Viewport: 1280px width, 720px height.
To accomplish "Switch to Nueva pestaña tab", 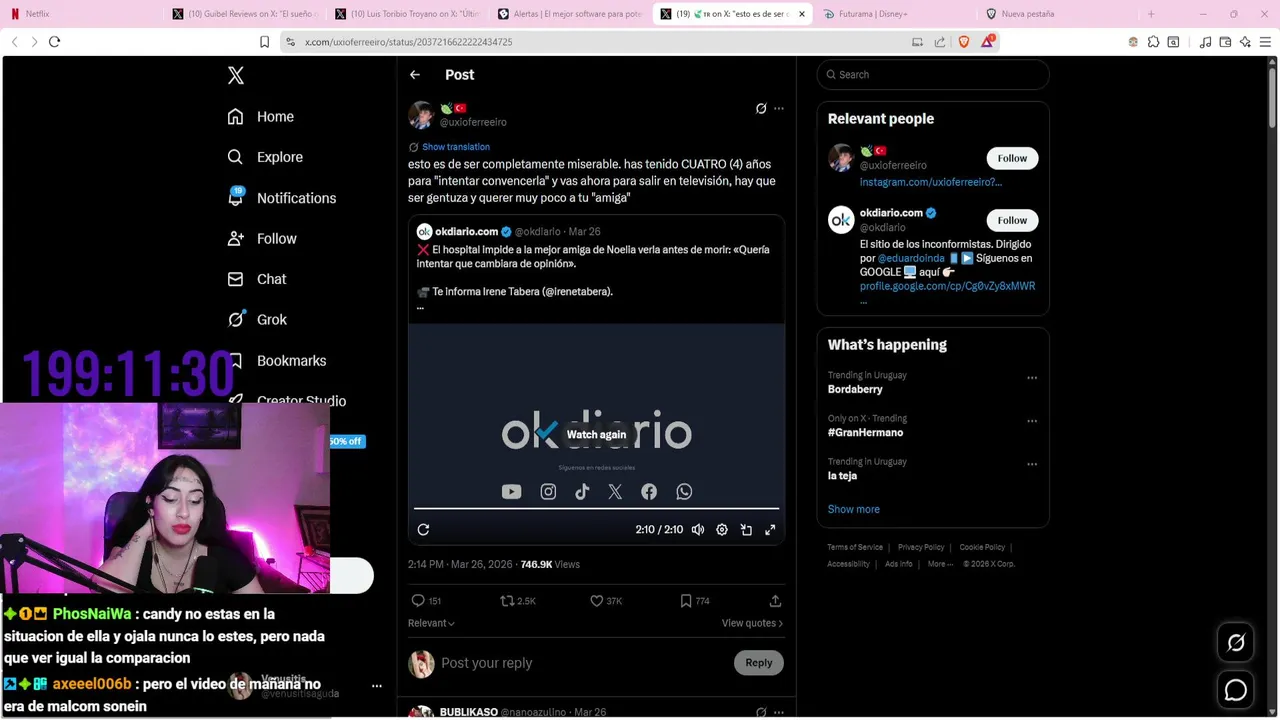I will (1057, 14).
